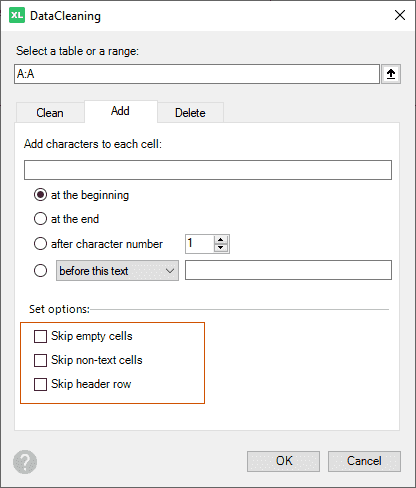The image size is (416, 488).
Task: Select radio button beside 'before this text'
Action: tap(40, 271)
